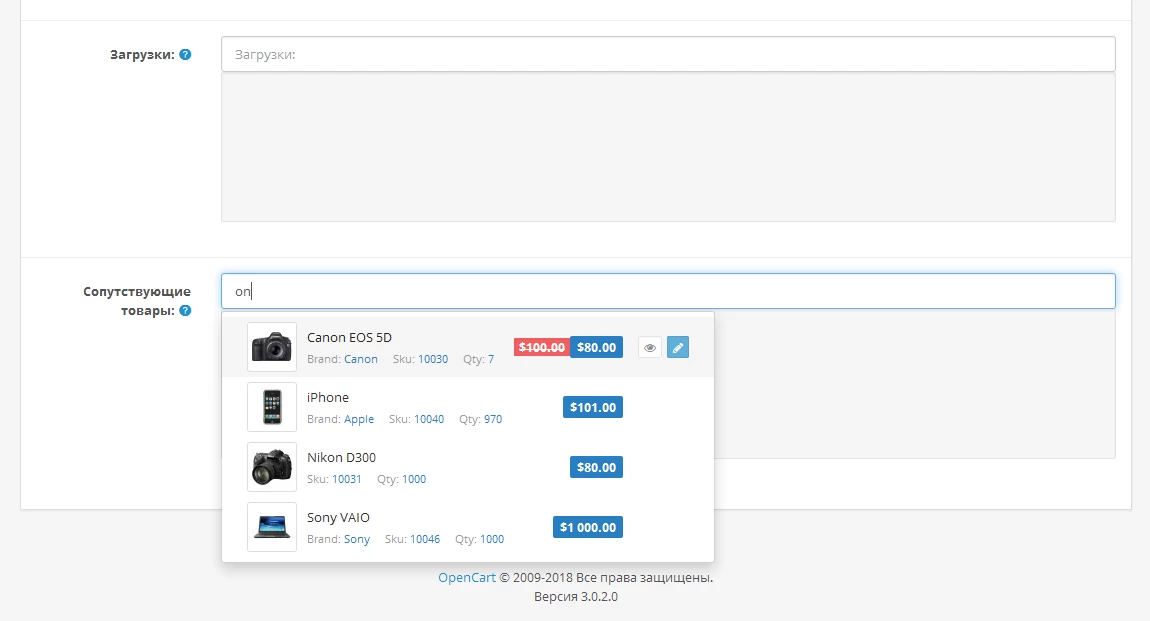Click the $1 000.00 price badge

coord(587,527)
